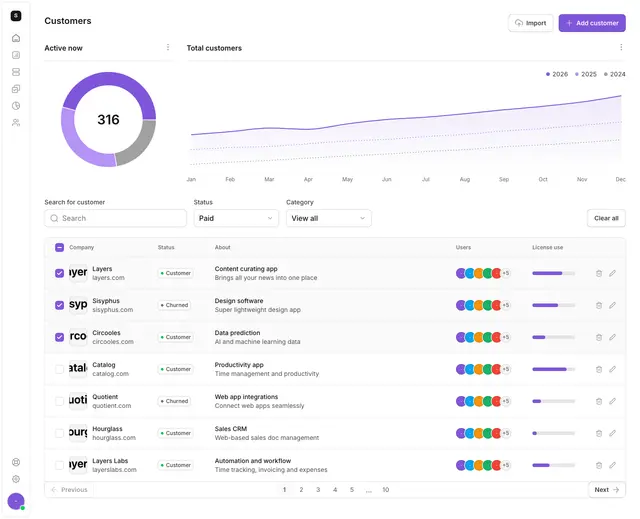This screenshot has height=519, width=640.
Task: Click the Hourglass license use progress bar
Action: click(553, 433)
